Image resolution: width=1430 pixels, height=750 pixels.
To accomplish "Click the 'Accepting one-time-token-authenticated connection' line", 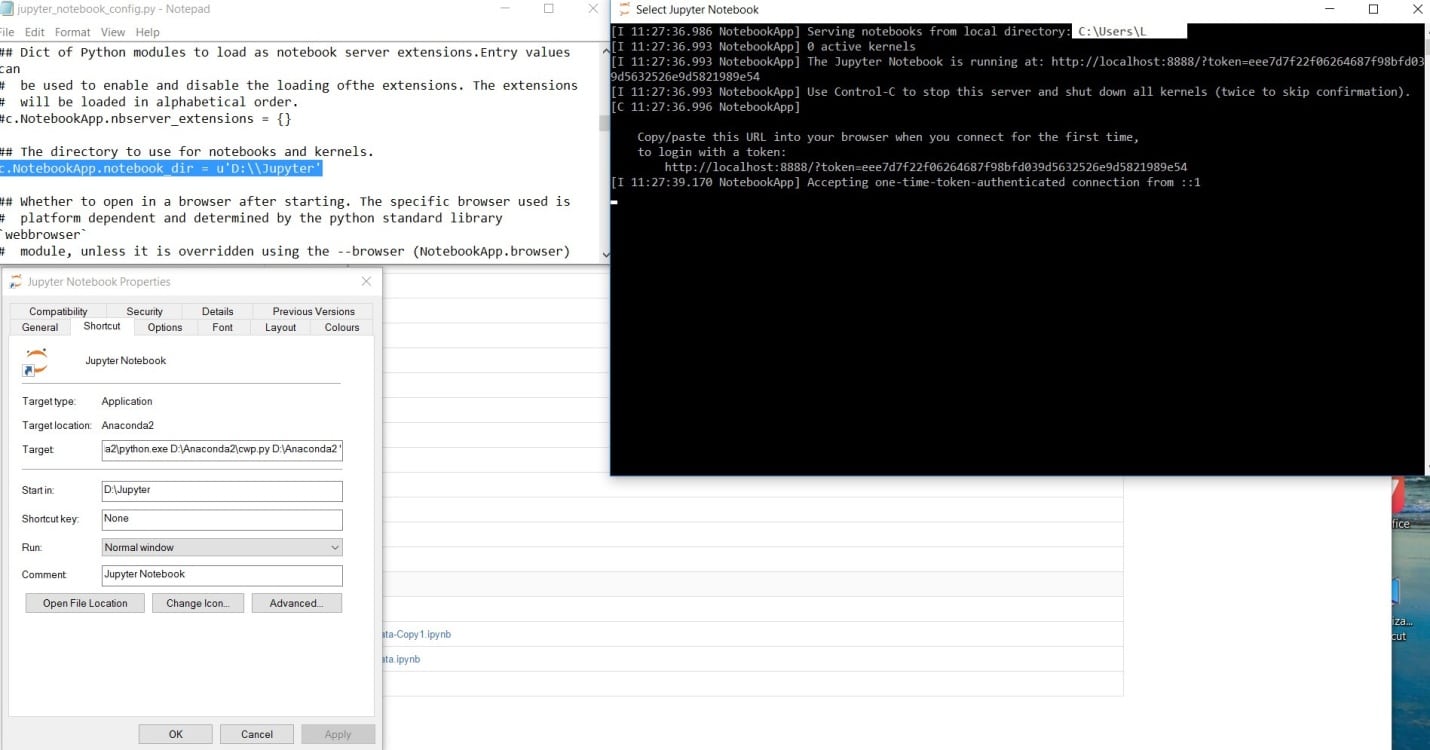I will pos(906,182).
